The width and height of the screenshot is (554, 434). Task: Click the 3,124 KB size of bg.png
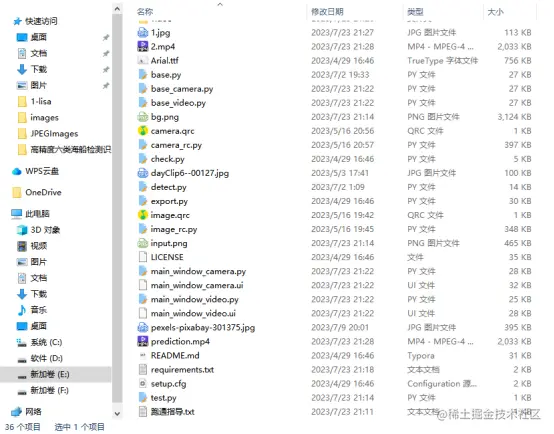pyautogui.click(x=514, y=117)
